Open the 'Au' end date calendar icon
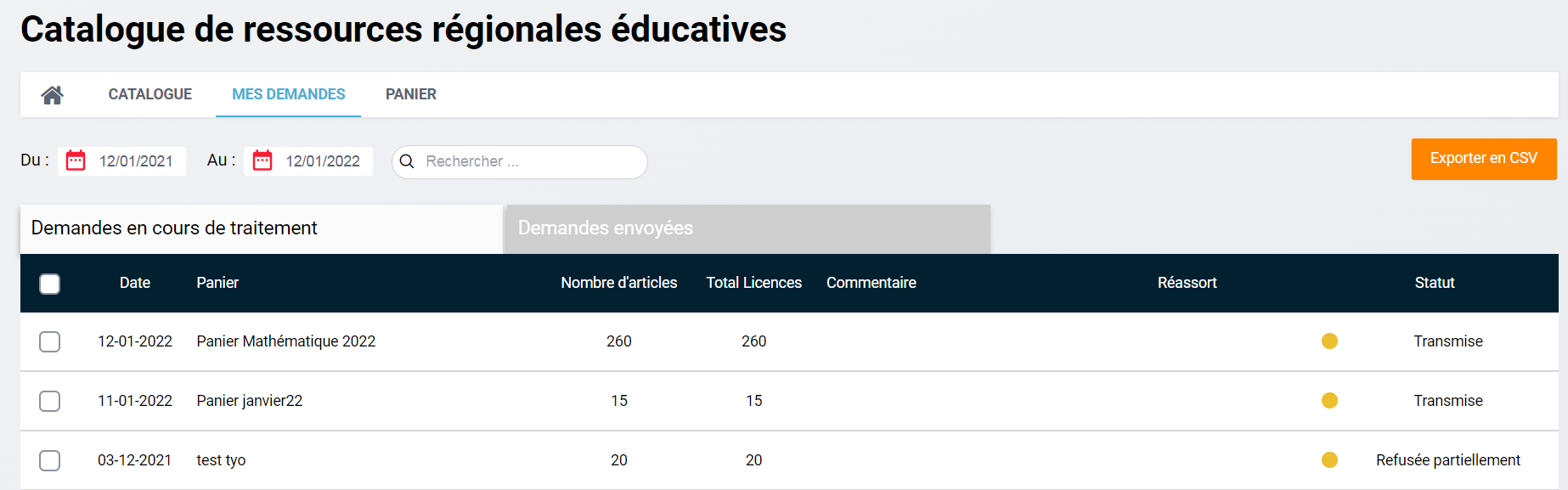 tap(262, 161)
